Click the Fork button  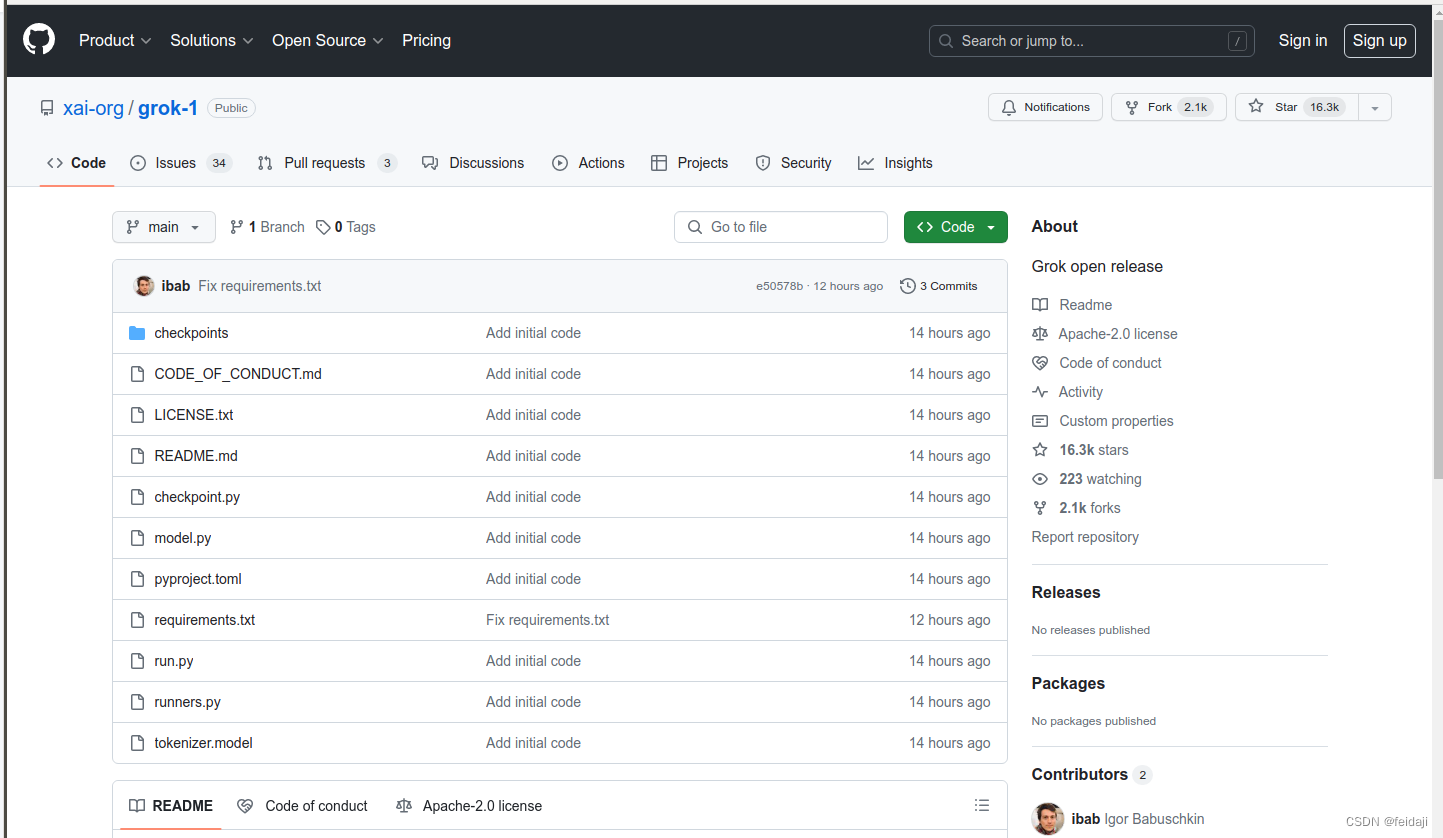click(1168, 107)
